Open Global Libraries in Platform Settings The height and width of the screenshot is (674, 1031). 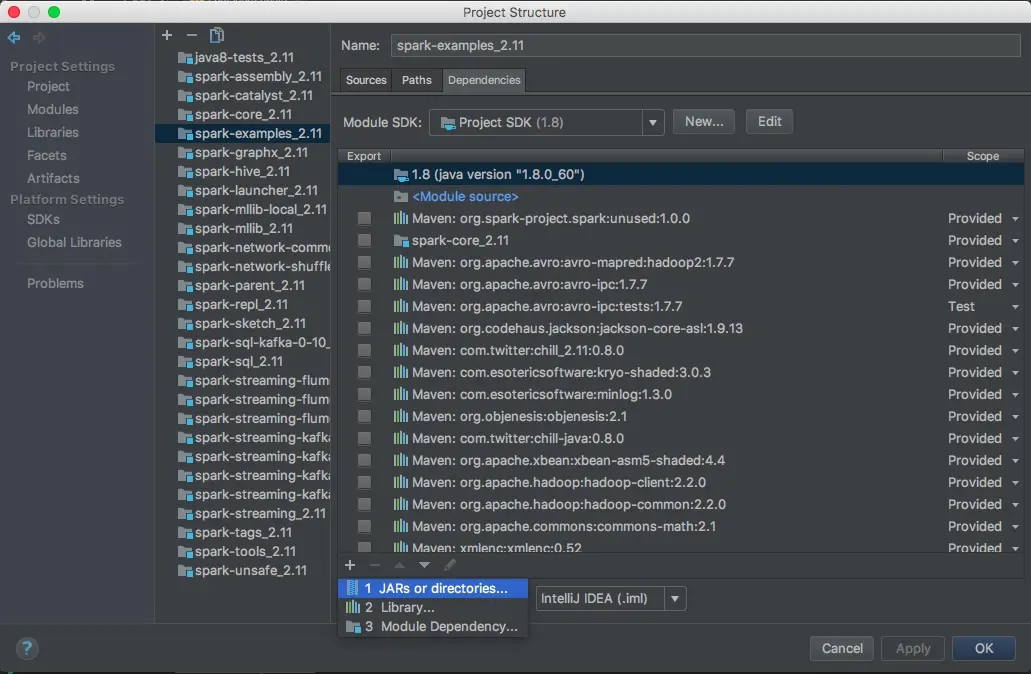point(74,242)
